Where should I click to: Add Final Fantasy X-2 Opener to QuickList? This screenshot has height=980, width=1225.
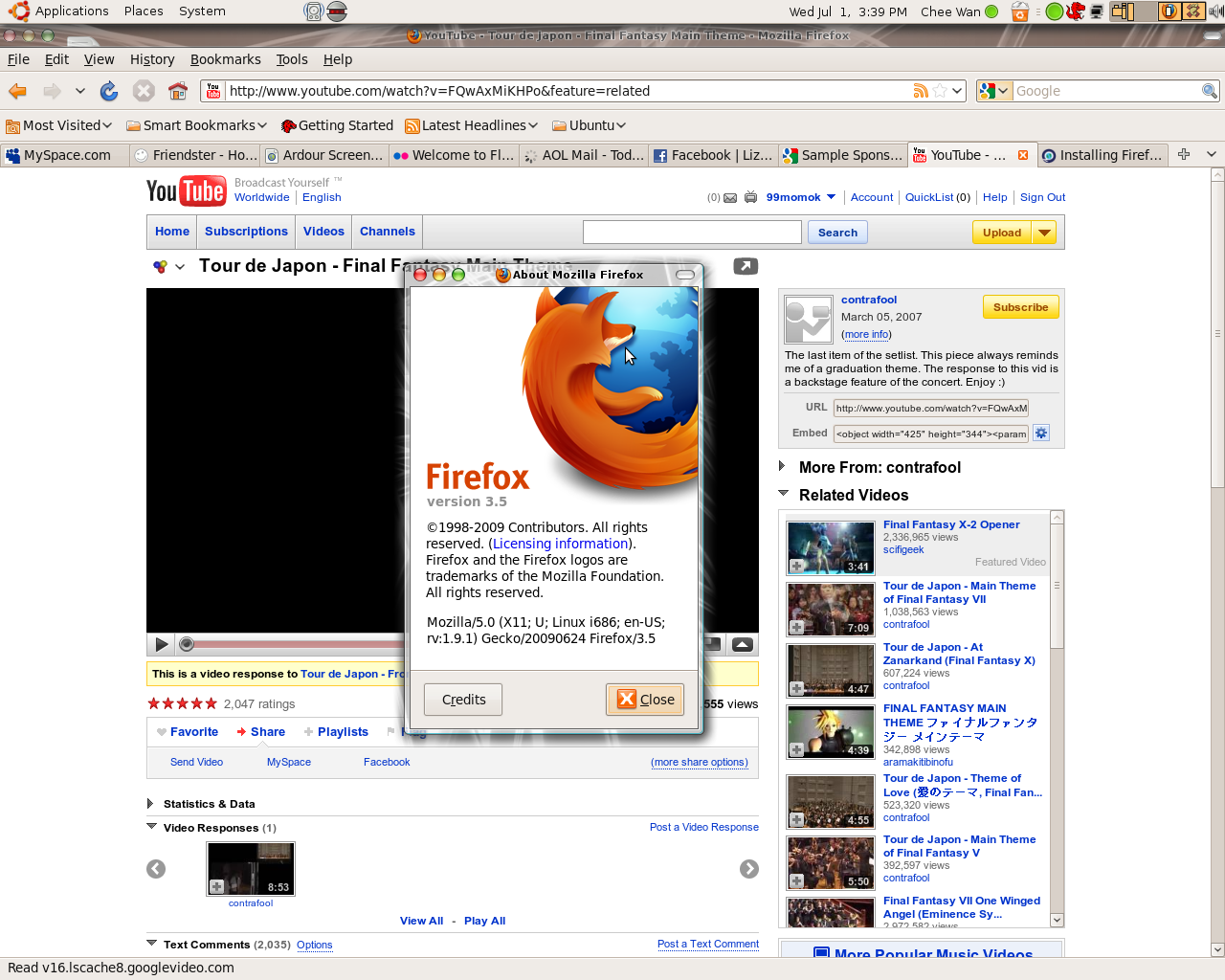tap(796, 567)
